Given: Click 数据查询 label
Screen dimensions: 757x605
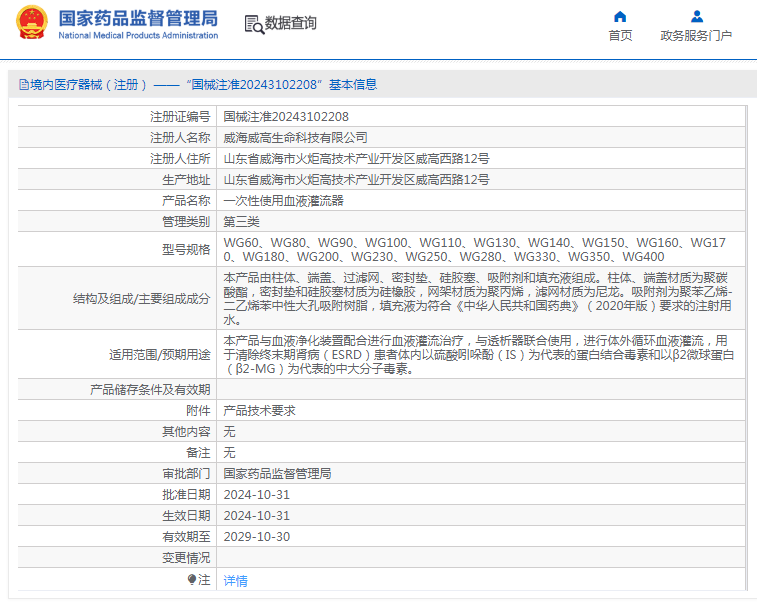Looking at the screenshot, I should [x=291, y=23].
